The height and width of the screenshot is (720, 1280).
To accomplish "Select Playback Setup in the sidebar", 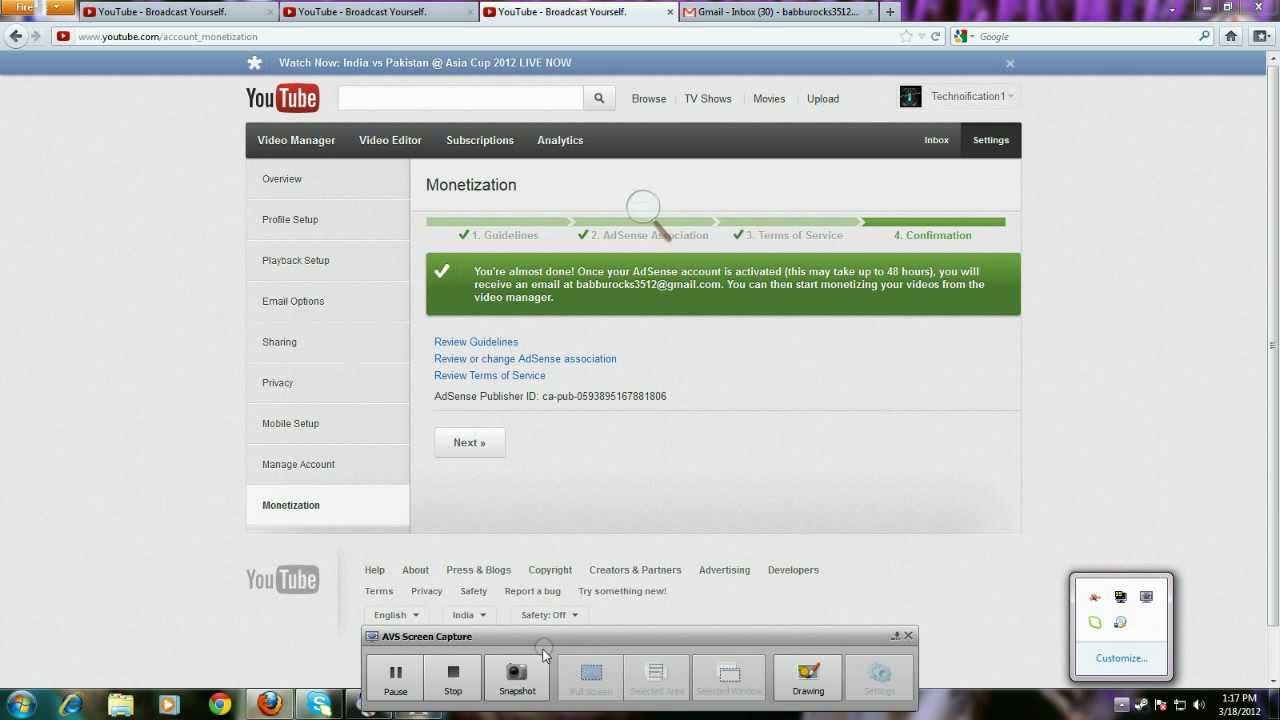I will [x=328, y=260].
